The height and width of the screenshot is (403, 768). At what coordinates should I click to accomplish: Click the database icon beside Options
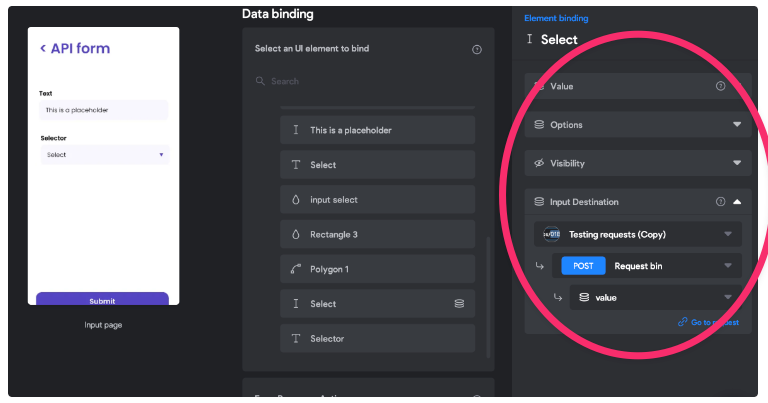click(539, 124)
